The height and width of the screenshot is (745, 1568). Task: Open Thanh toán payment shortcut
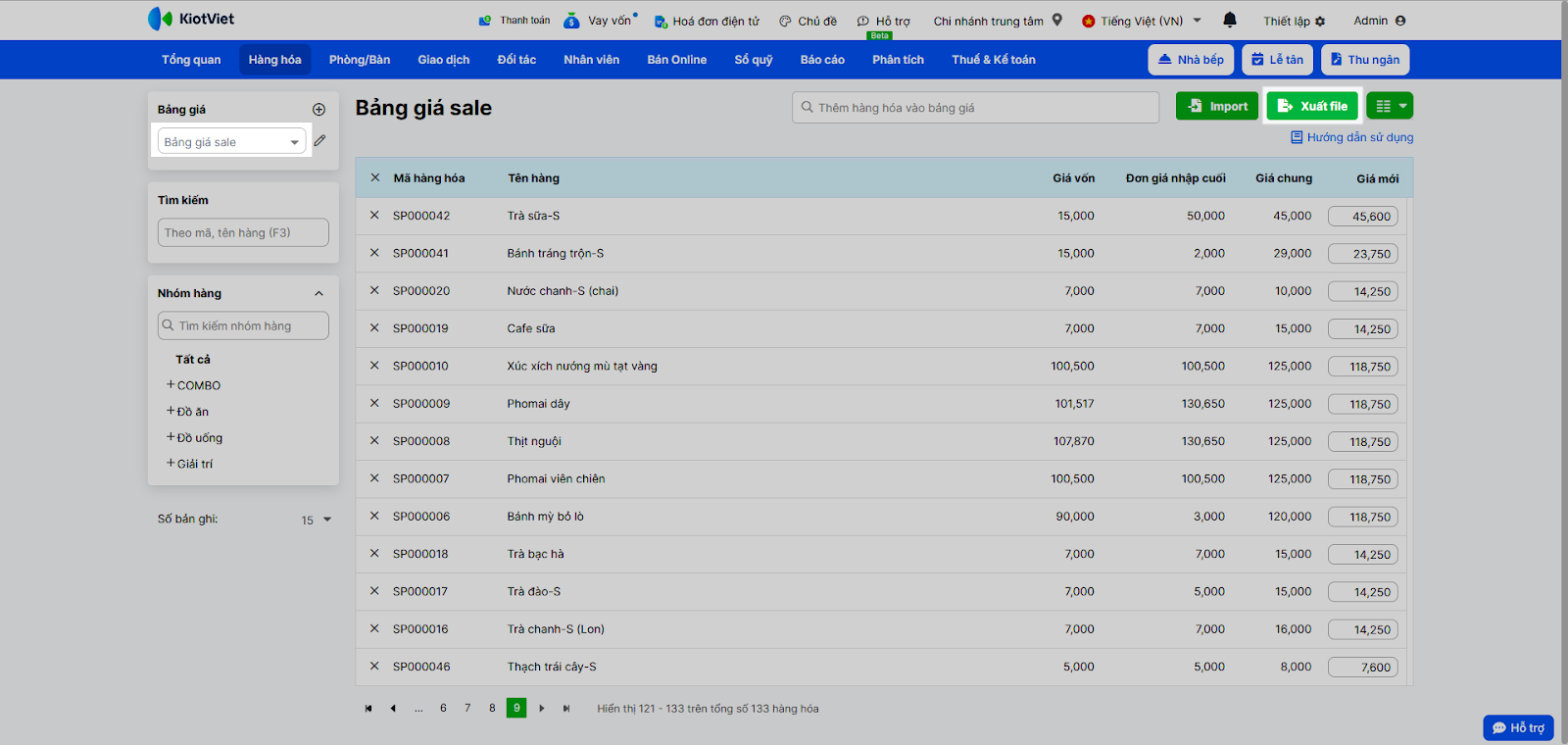(514, 21)
